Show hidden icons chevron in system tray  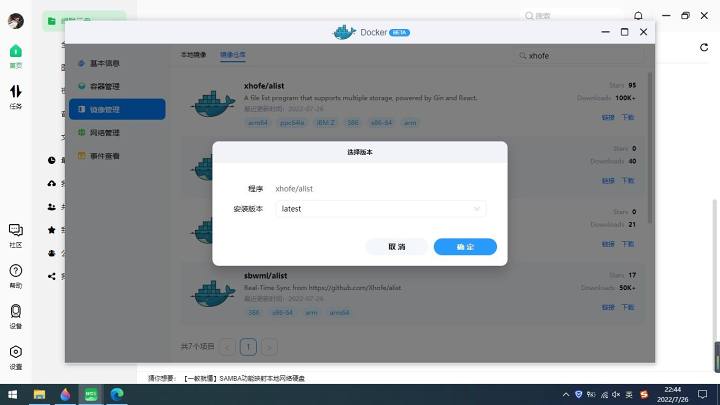tap(566, 394)
